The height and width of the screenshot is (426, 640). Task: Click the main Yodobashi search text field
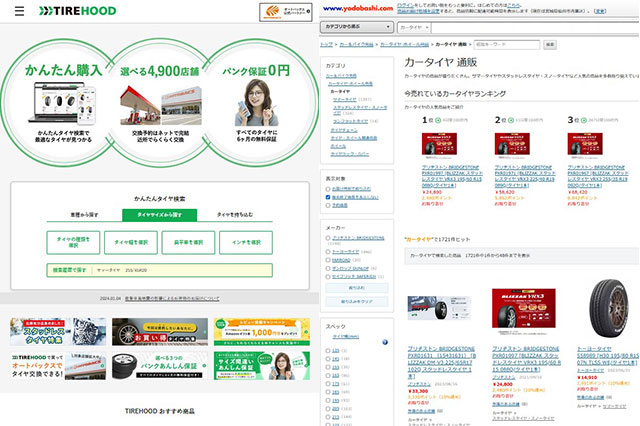click(x=535, y=27)
